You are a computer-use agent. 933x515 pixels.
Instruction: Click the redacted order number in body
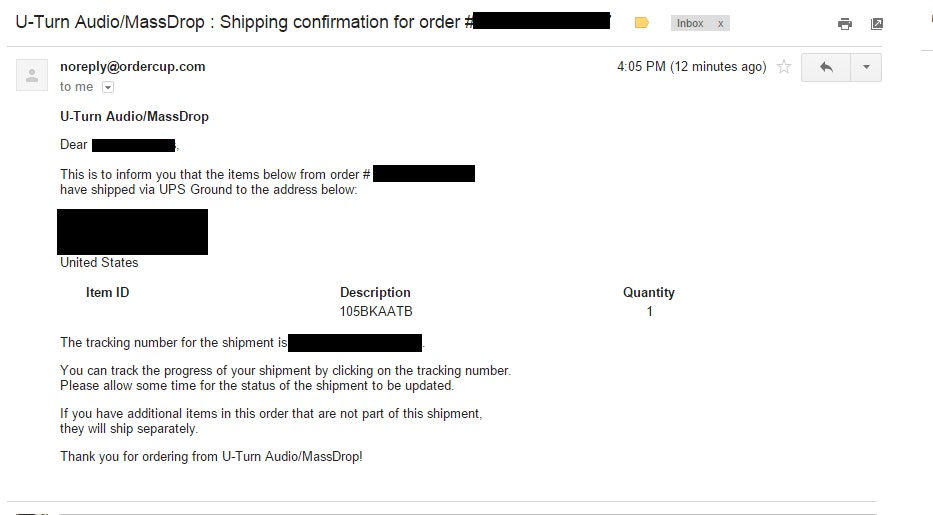(423, 174)
